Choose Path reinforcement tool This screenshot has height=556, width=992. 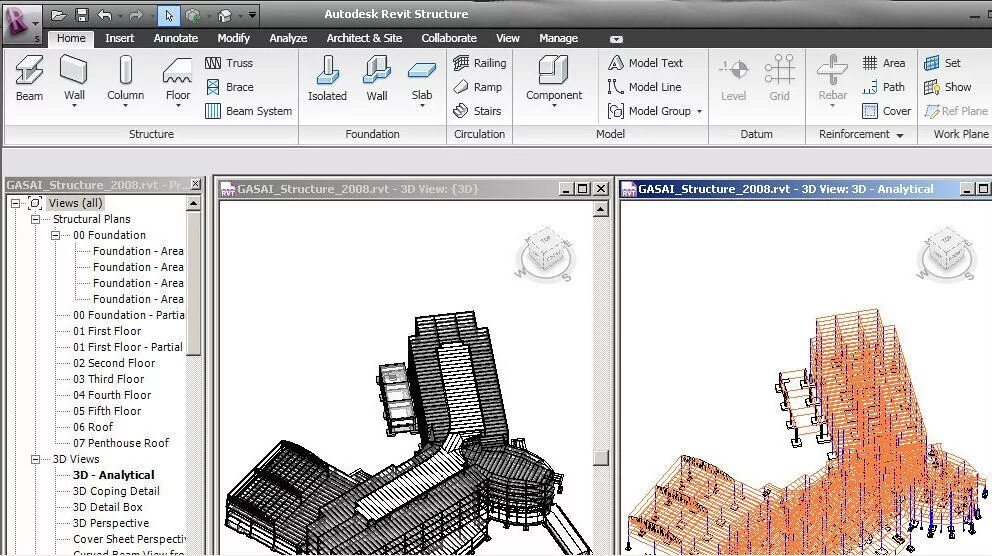coord(884,87)
